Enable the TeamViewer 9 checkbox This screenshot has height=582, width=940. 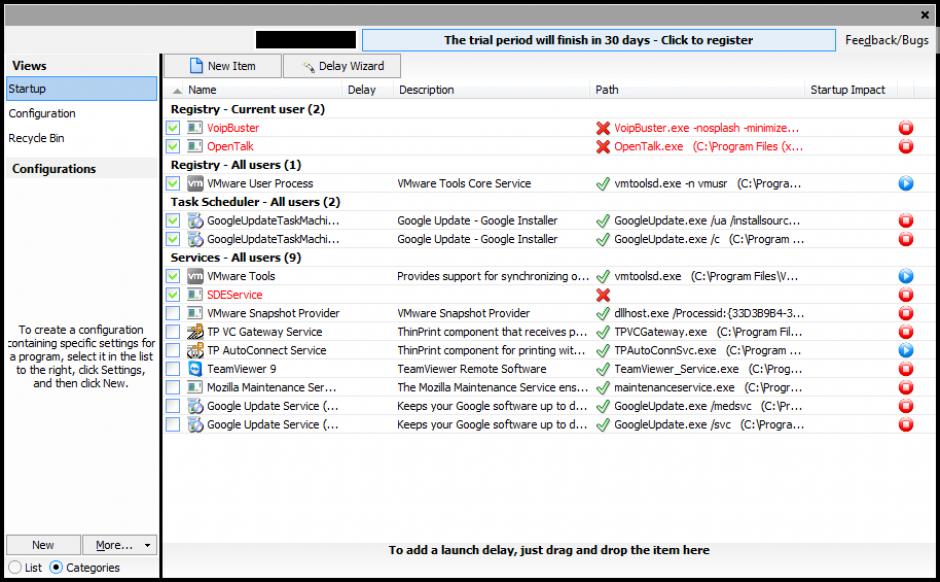[173, 369]
